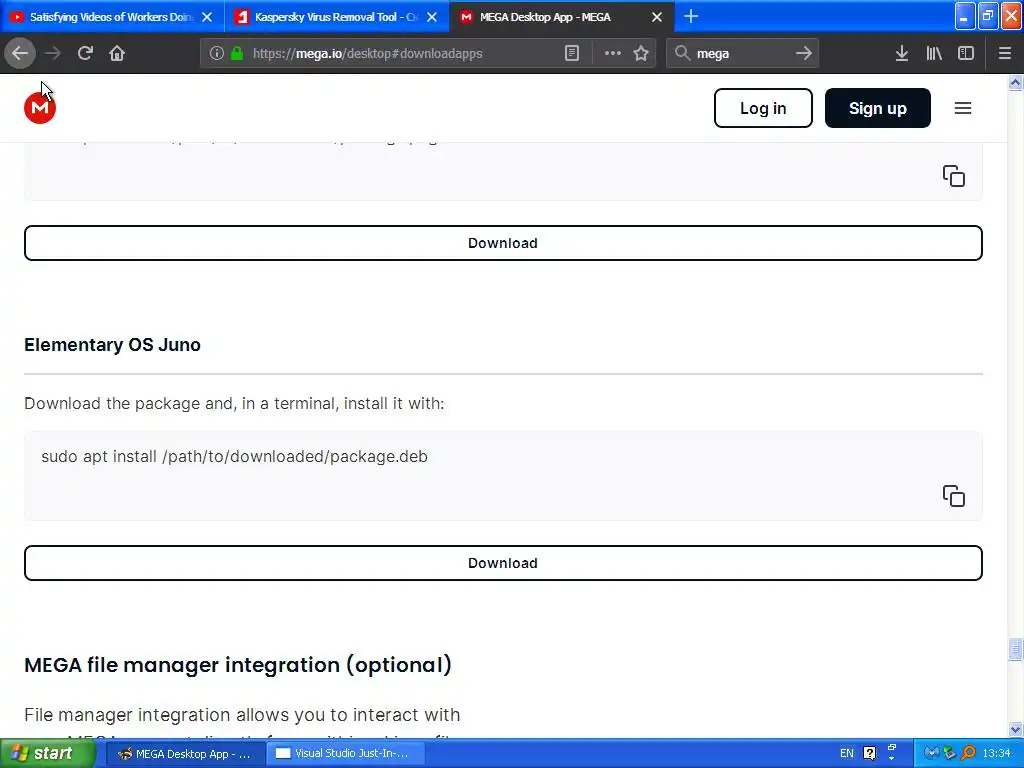Copy command in the upper code box

(953, 176)
